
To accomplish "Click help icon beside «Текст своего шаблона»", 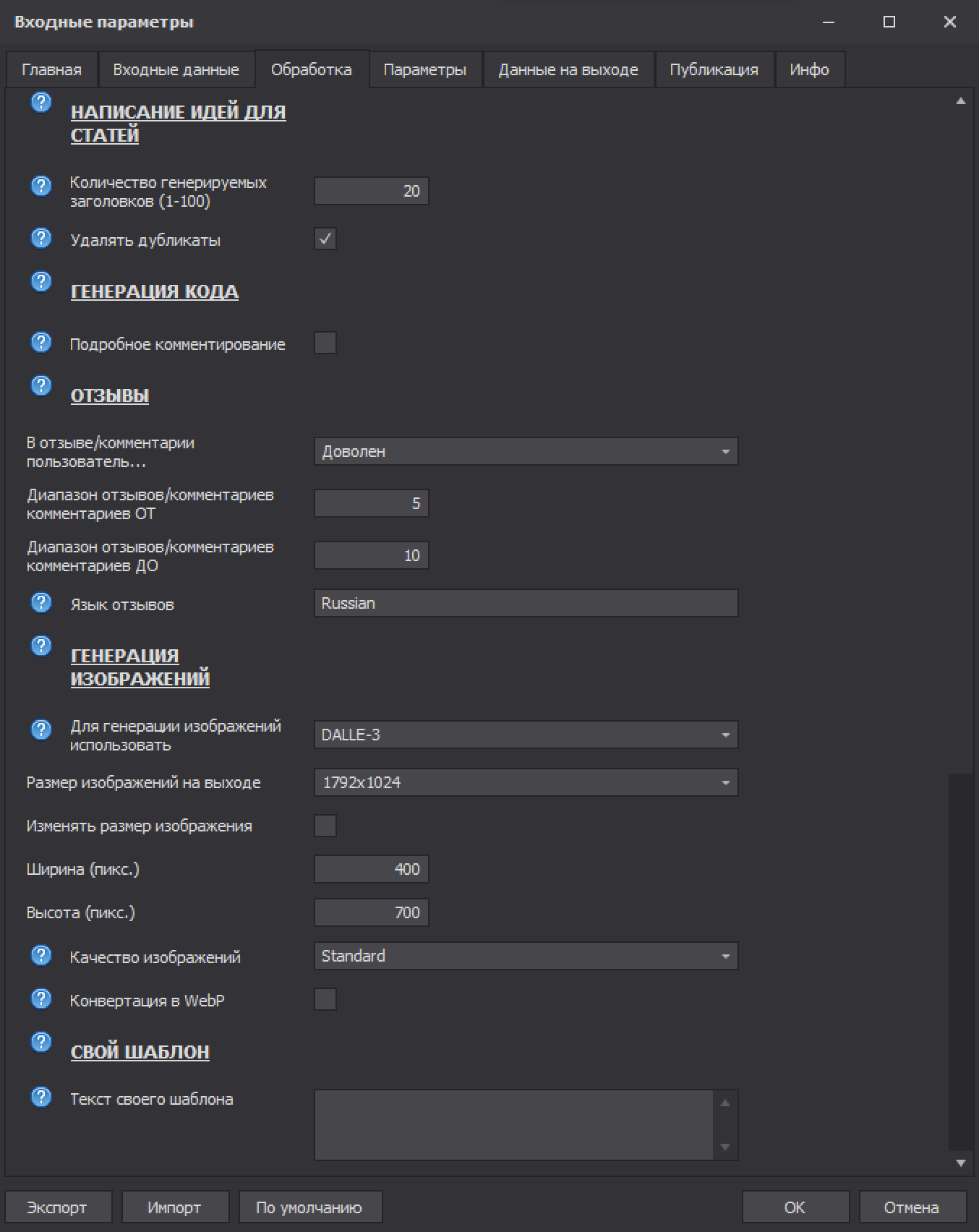I will tap(41, 1097).
